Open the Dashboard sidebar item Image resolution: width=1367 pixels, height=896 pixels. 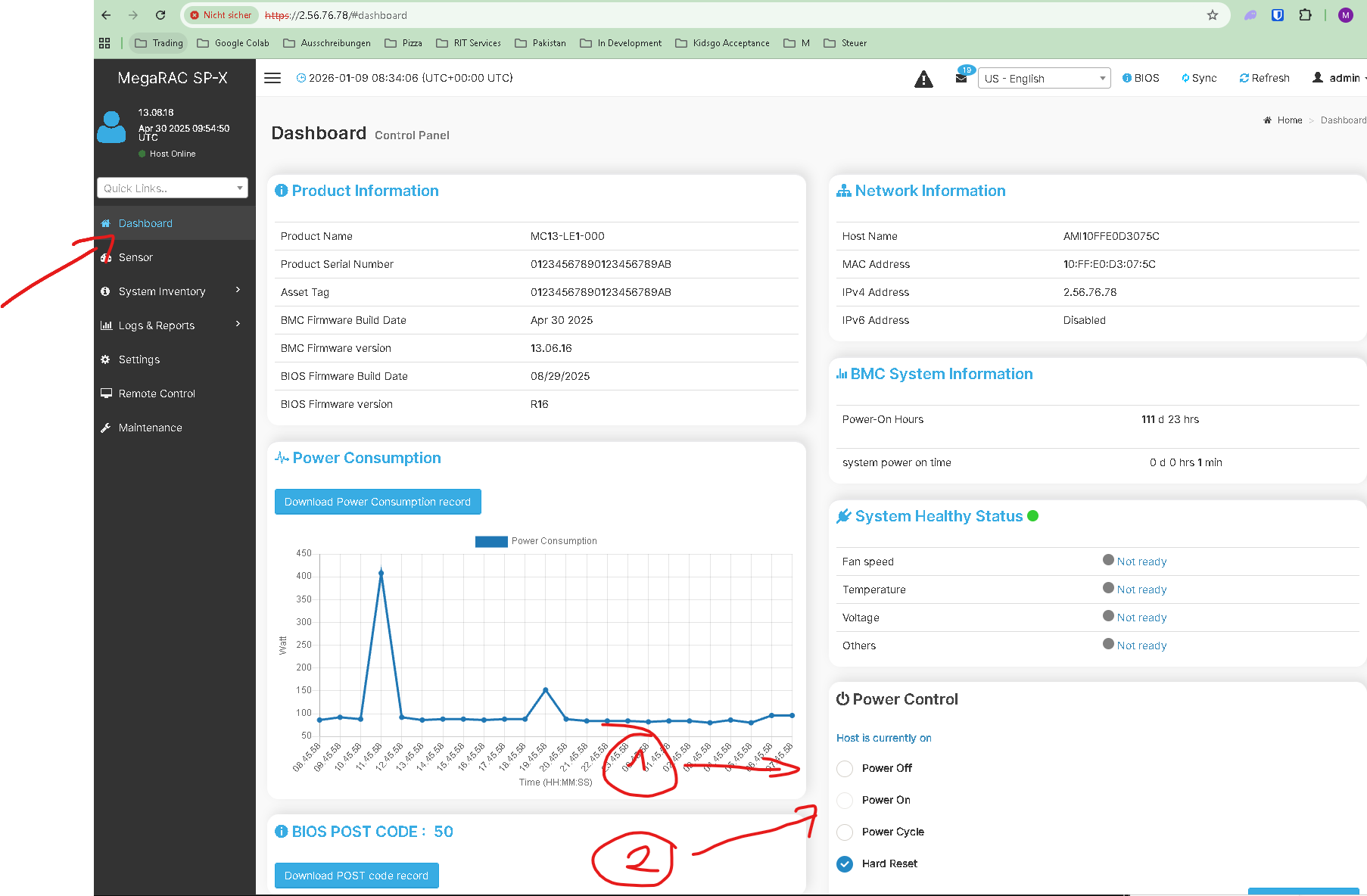click(x=174, y=223)
